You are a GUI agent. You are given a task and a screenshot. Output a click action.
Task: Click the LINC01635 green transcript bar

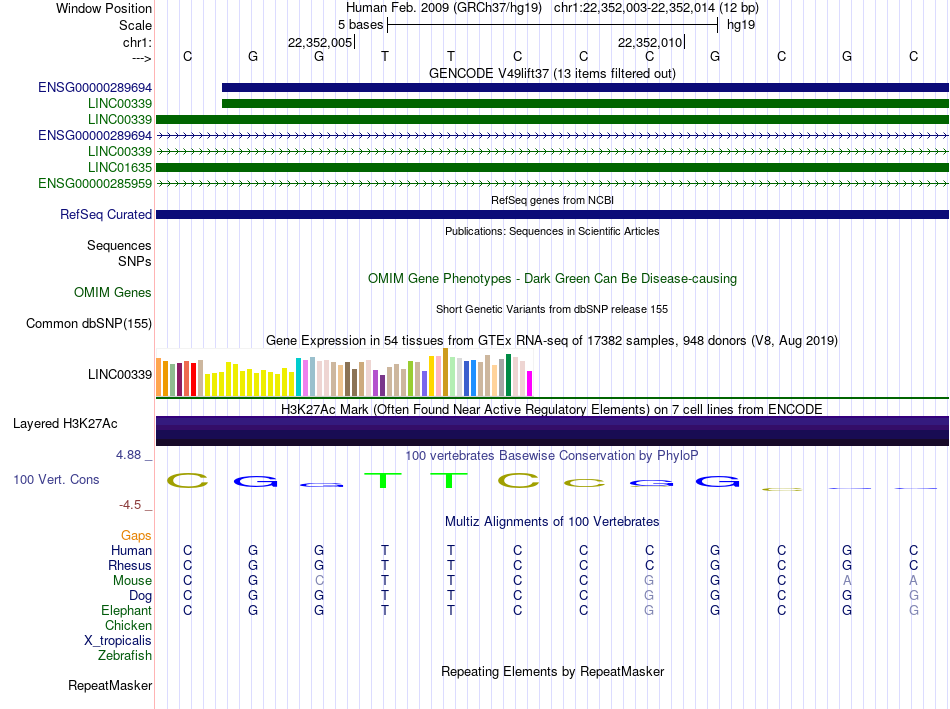(552, 167)
